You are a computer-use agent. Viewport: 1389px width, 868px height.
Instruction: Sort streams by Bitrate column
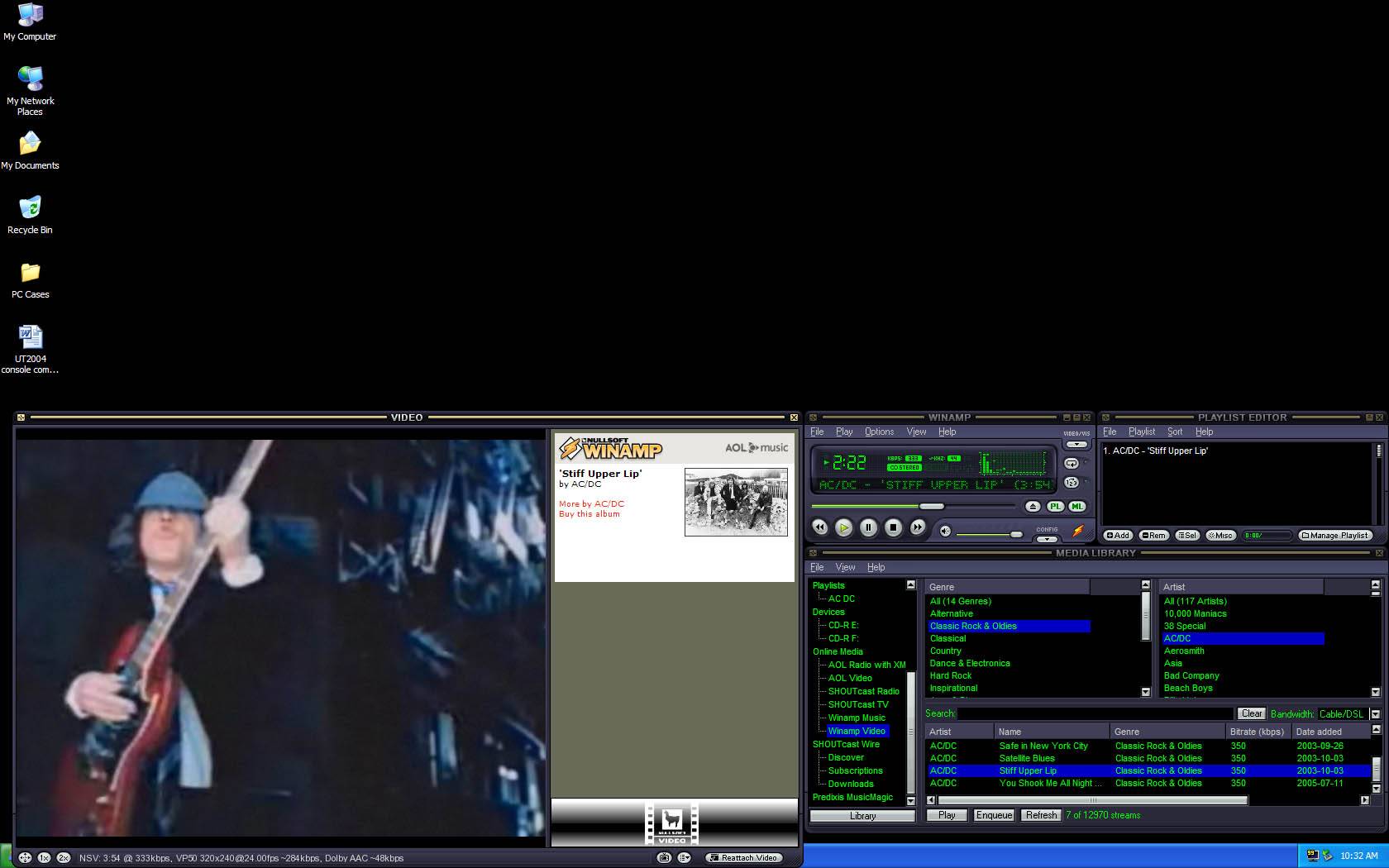pyautogui.click(x=1258, y=732)
